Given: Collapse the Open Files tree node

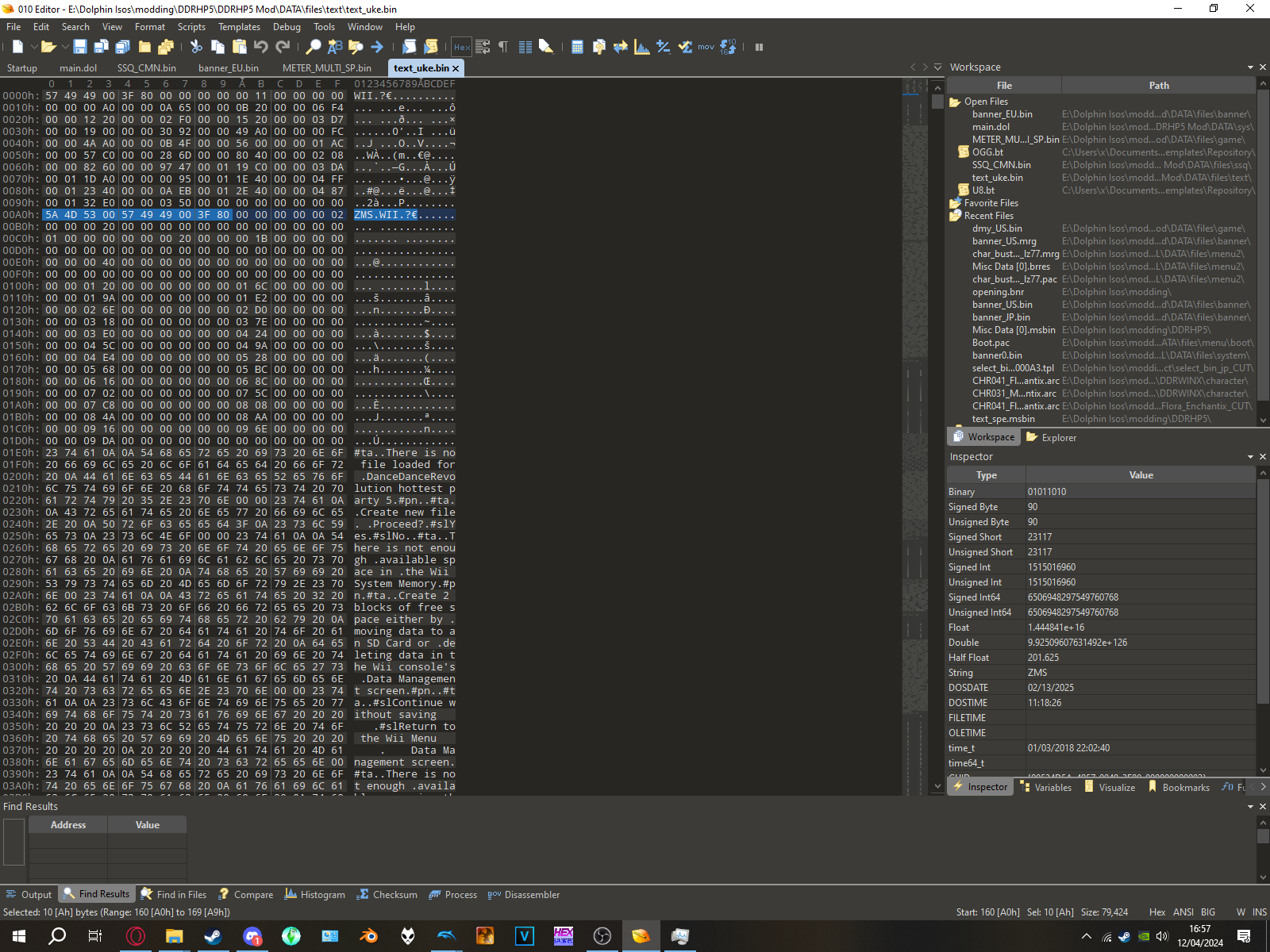Looking at the screenshot, I should 955,102.
